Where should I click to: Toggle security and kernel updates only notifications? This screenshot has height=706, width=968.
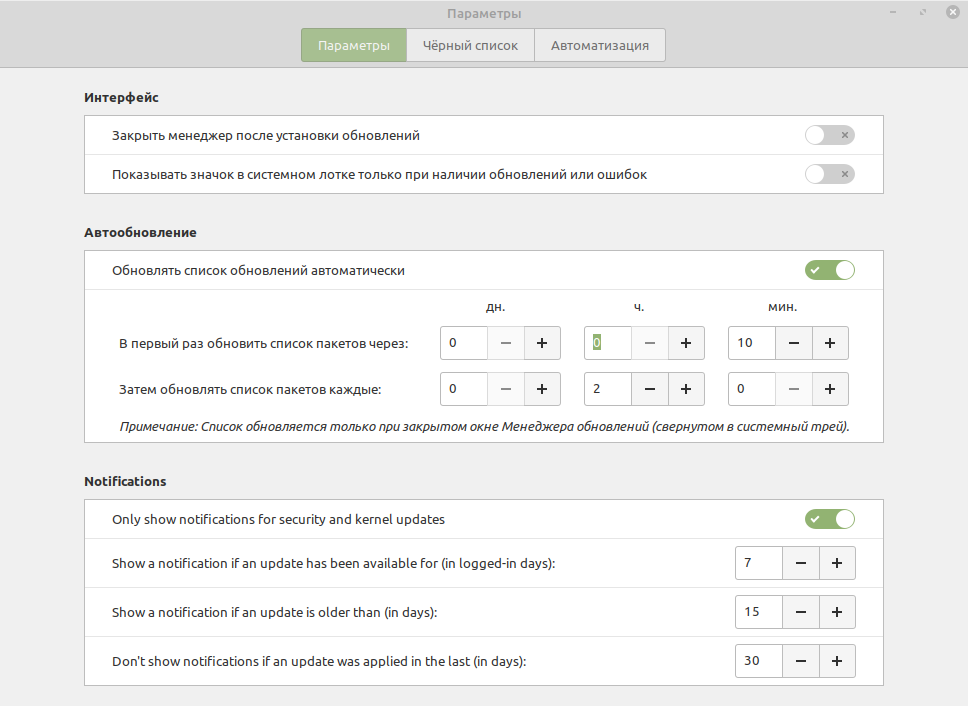(x=829, y=519)
